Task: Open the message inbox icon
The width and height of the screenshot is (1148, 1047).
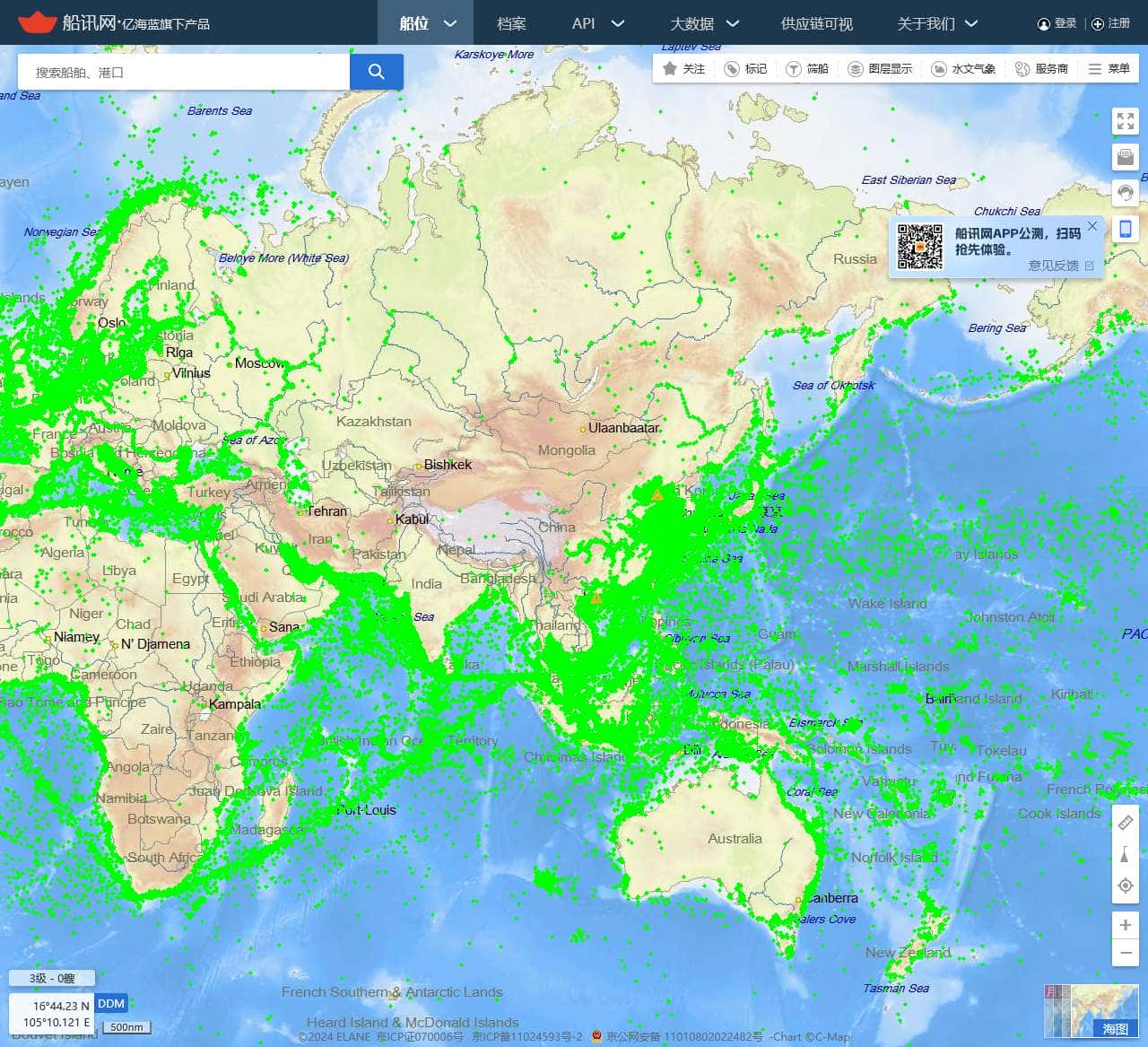Action: [x=1125, y=157]
